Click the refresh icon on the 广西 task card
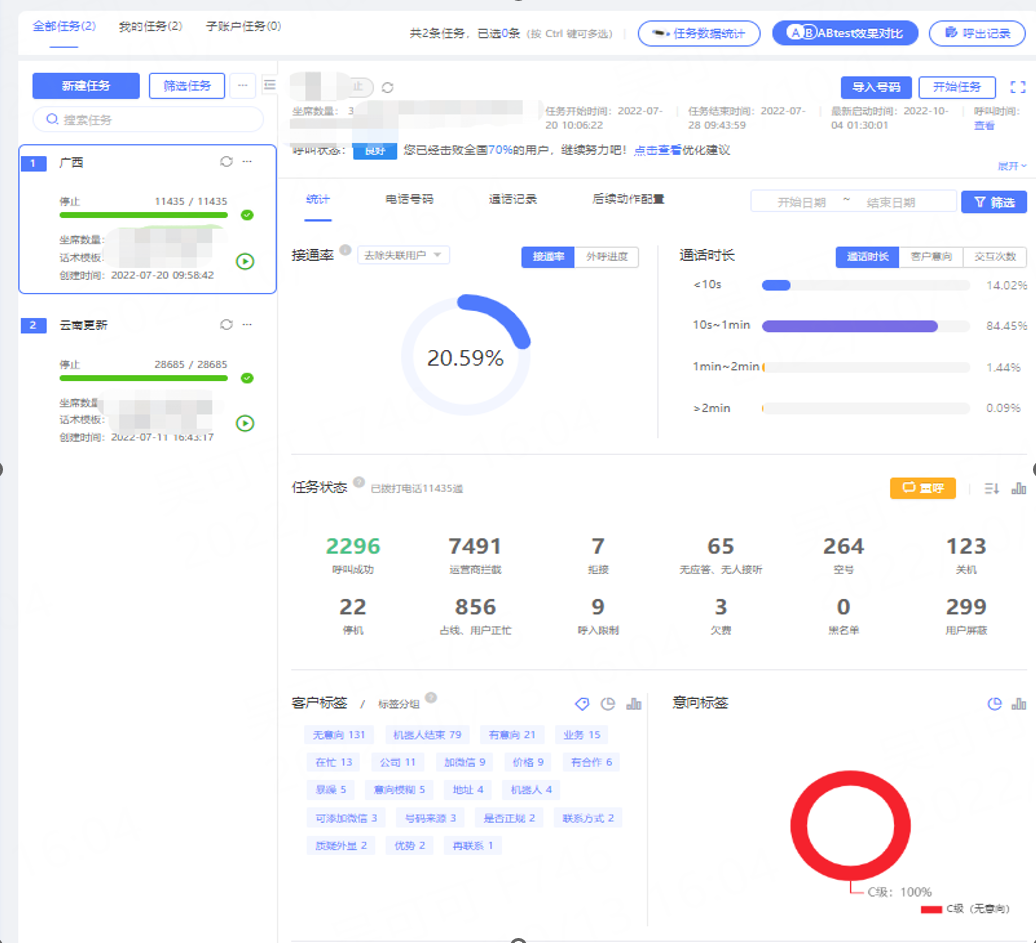 pyautogui.click(x=226, y=162)
